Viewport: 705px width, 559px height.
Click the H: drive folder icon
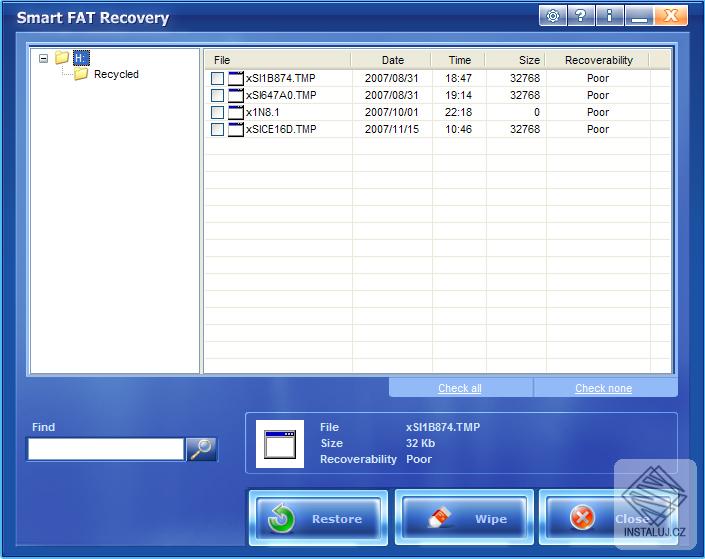(x=62, y=58)
